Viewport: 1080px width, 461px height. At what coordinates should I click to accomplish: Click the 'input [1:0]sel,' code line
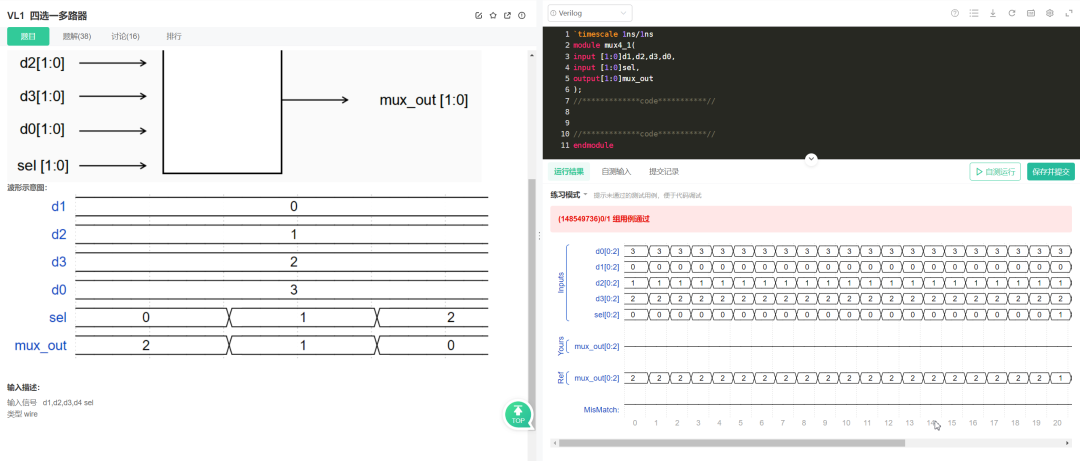tap(606, 68)
